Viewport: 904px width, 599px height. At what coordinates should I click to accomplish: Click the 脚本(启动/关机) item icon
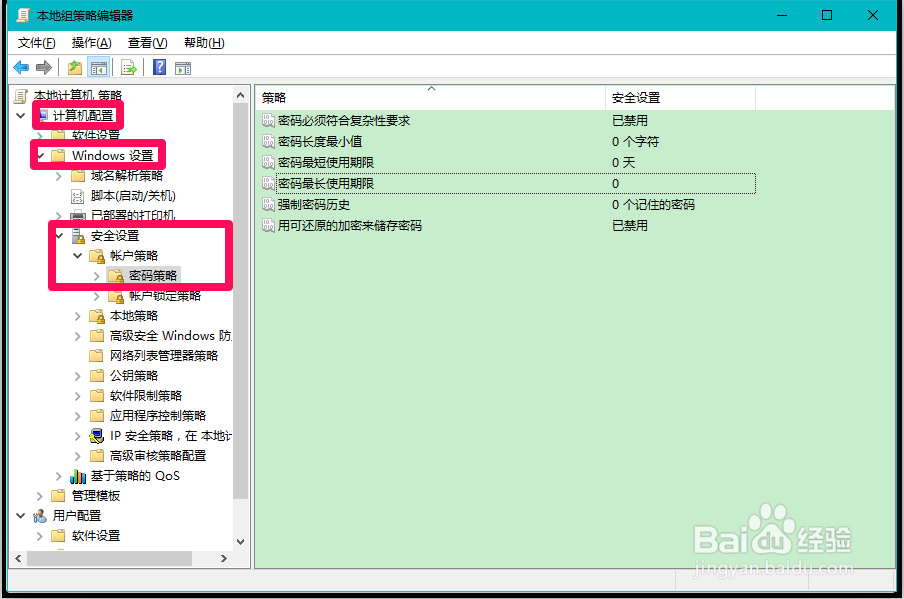tap(79, 195)
